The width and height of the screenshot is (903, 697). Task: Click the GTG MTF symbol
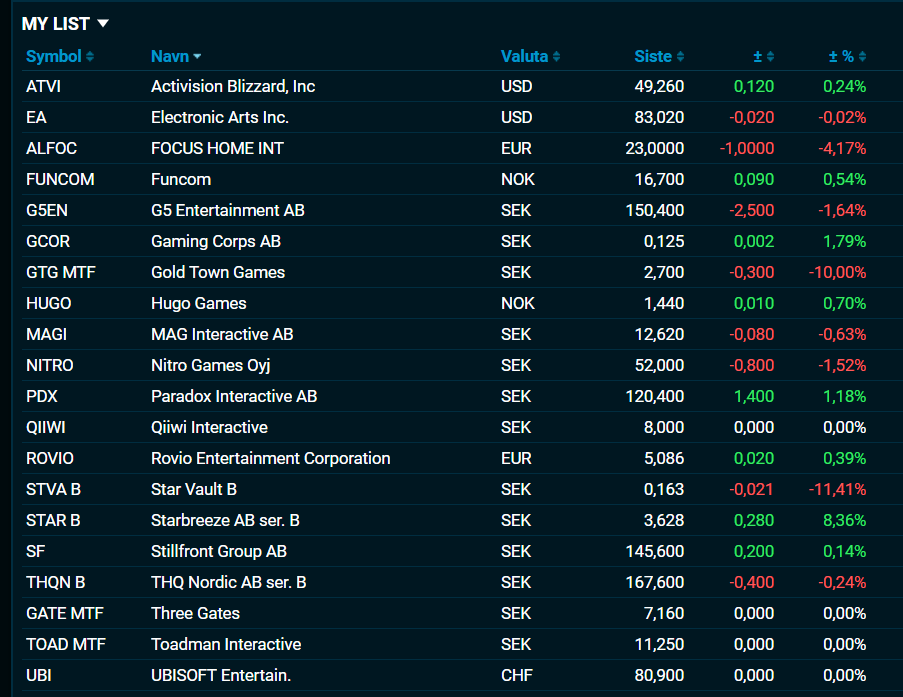tap(60, 272)
